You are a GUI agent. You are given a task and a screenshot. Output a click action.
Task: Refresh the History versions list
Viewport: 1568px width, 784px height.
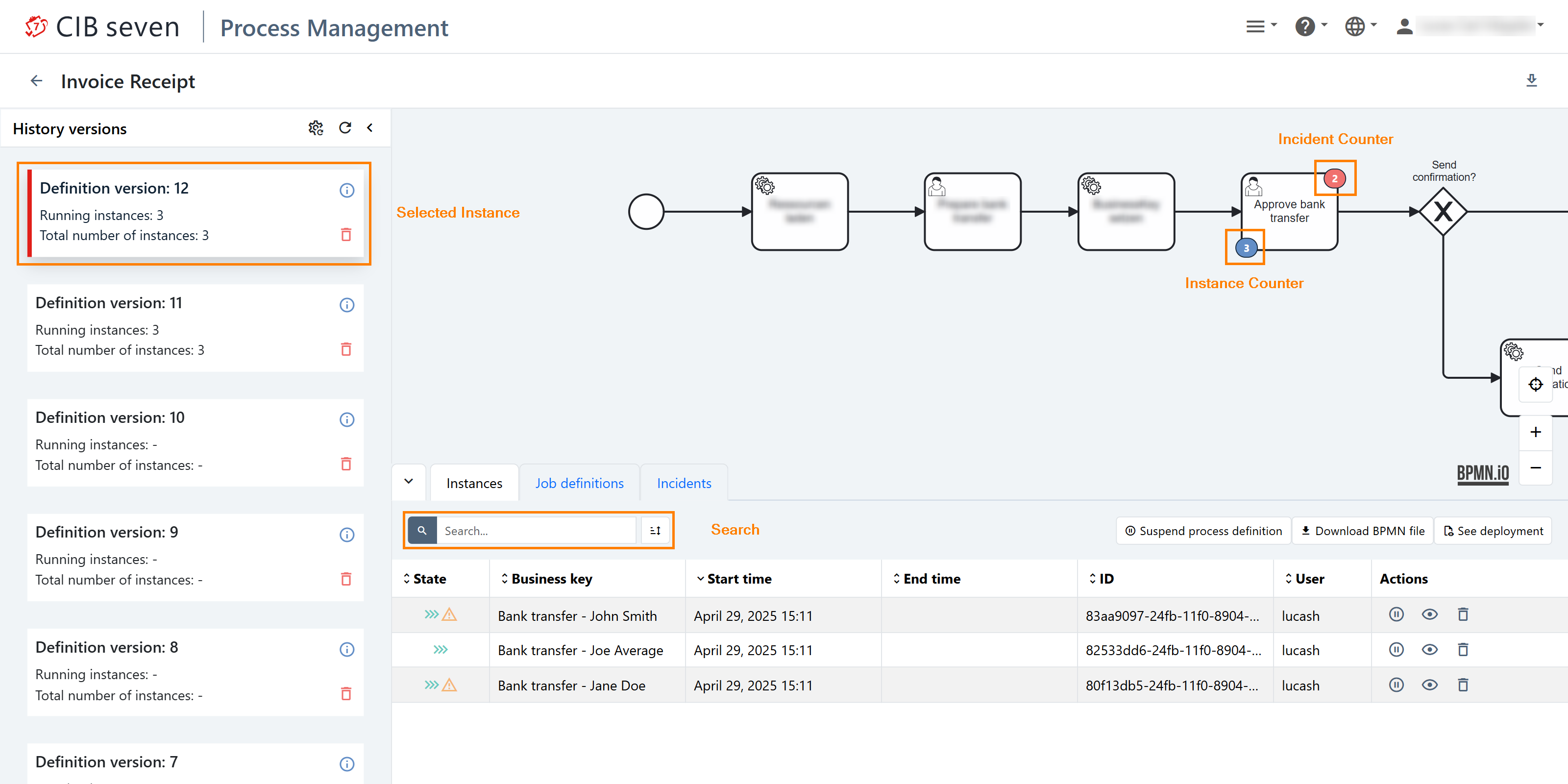pyautogui.click(x=345, y=128)
